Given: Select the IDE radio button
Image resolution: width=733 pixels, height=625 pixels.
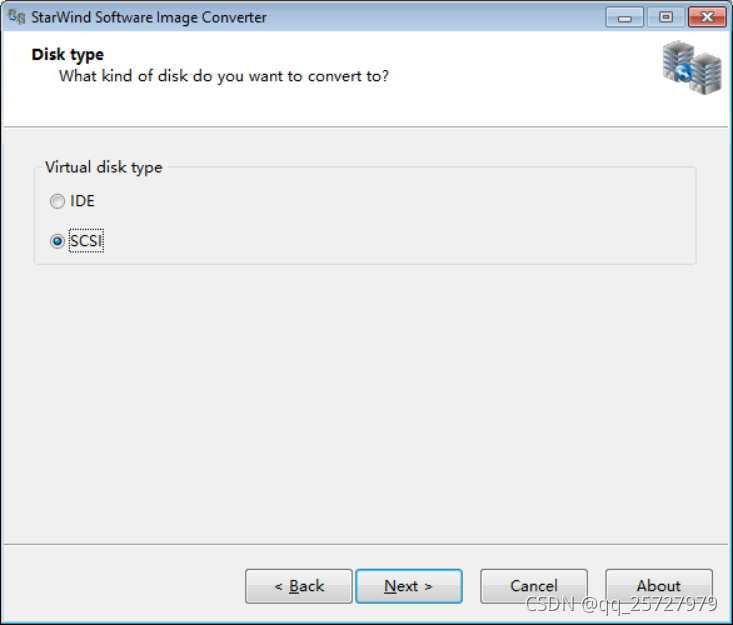Looking at the screenshot, I should [x=58, y=201].
